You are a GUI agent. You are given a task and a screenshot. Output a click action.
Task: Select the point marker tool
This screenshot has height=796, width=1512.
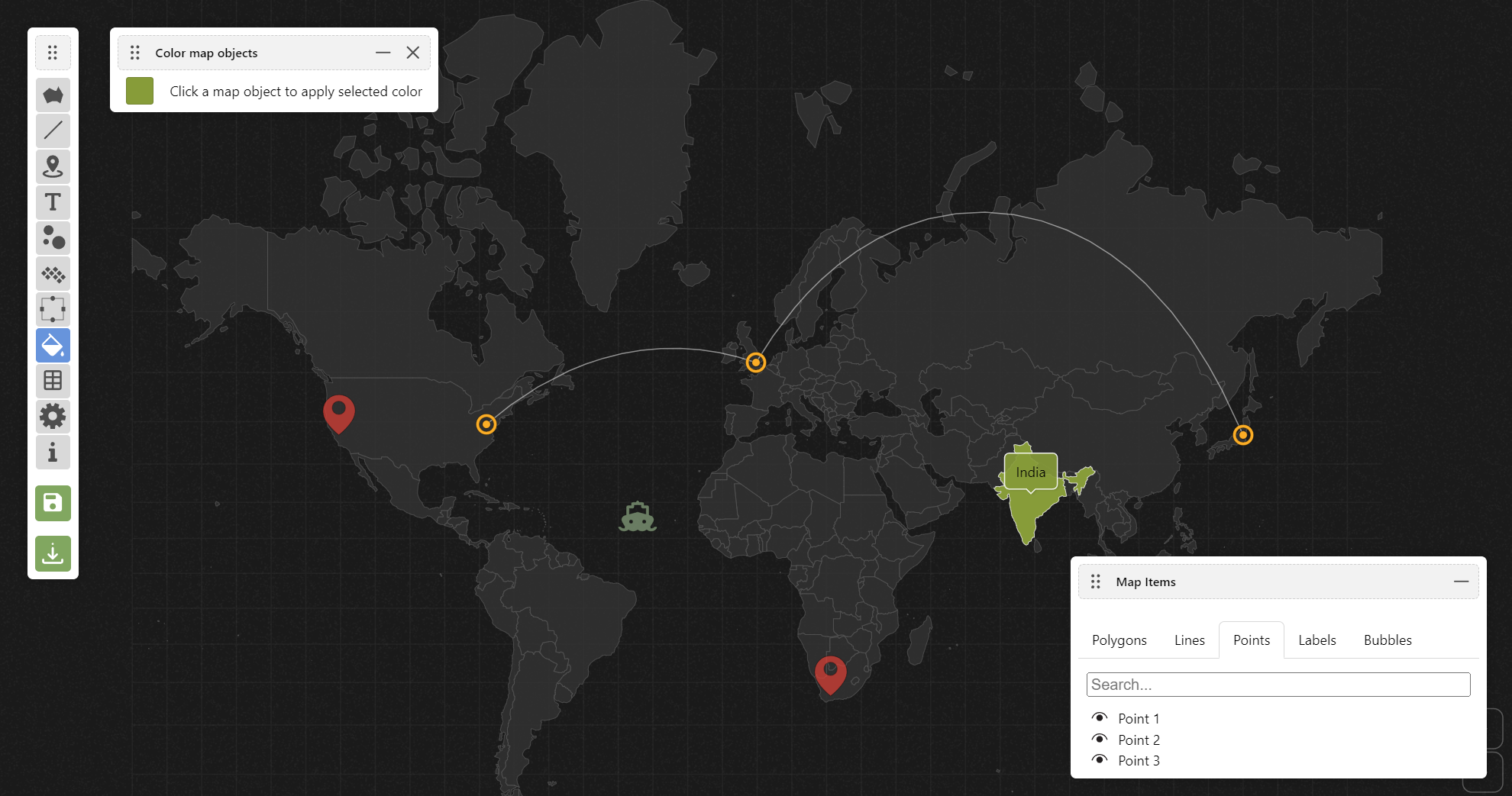[x=53, y=166]
